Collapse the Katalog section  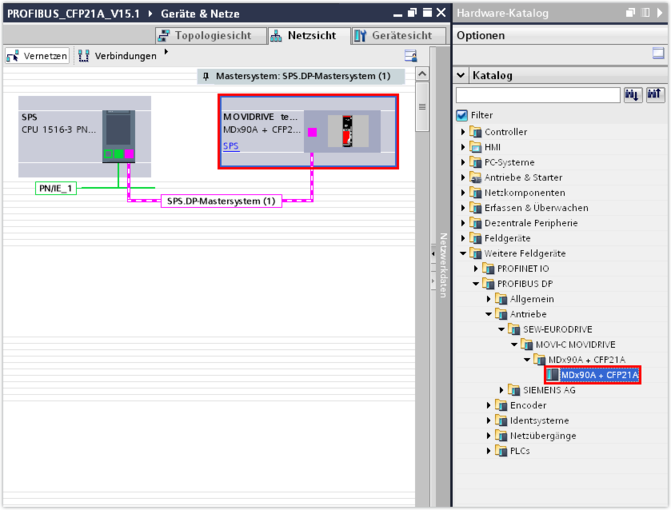[x=462, y=75]
